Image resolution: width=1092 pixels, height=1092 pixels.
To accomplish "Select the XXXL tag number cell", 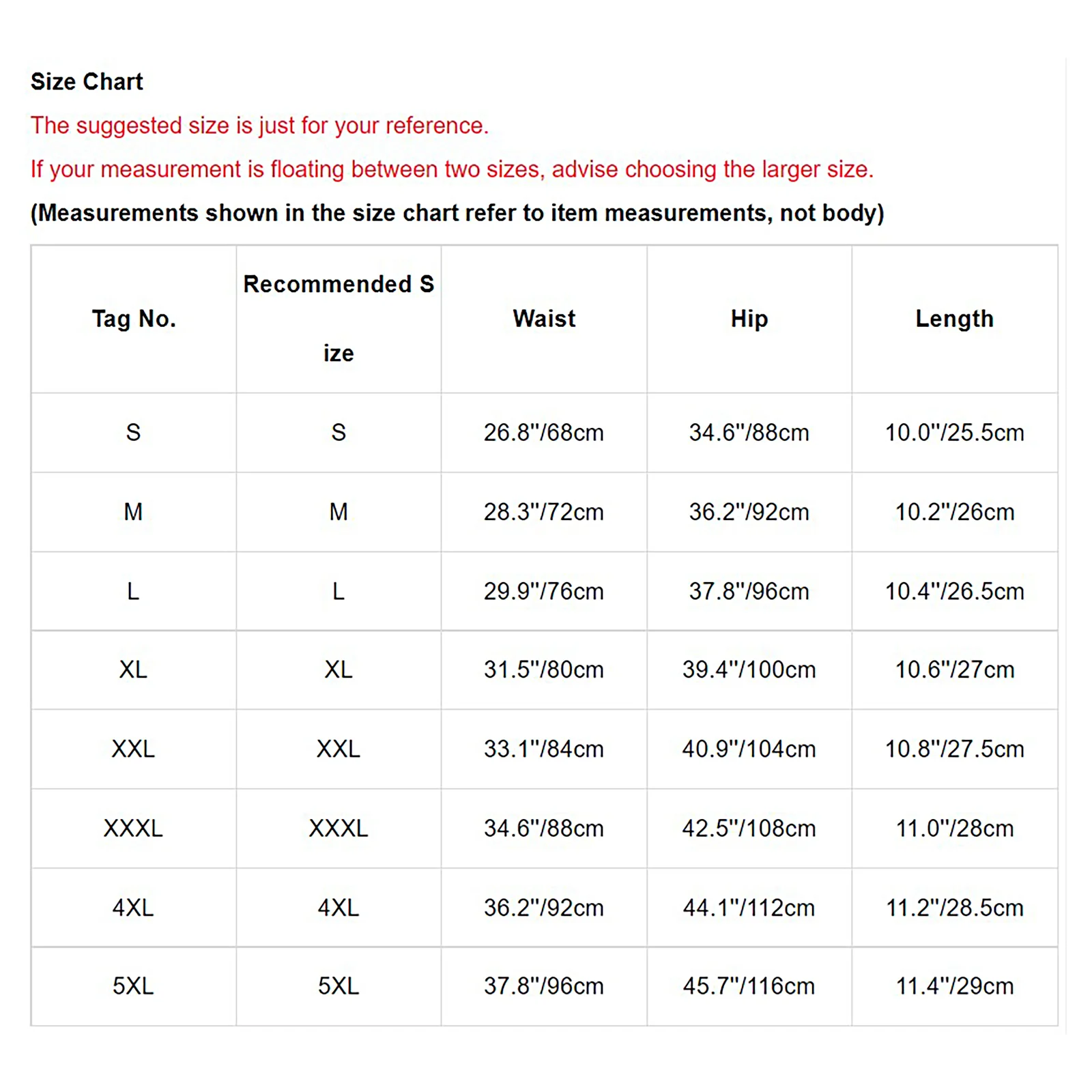I will [134, 828].
